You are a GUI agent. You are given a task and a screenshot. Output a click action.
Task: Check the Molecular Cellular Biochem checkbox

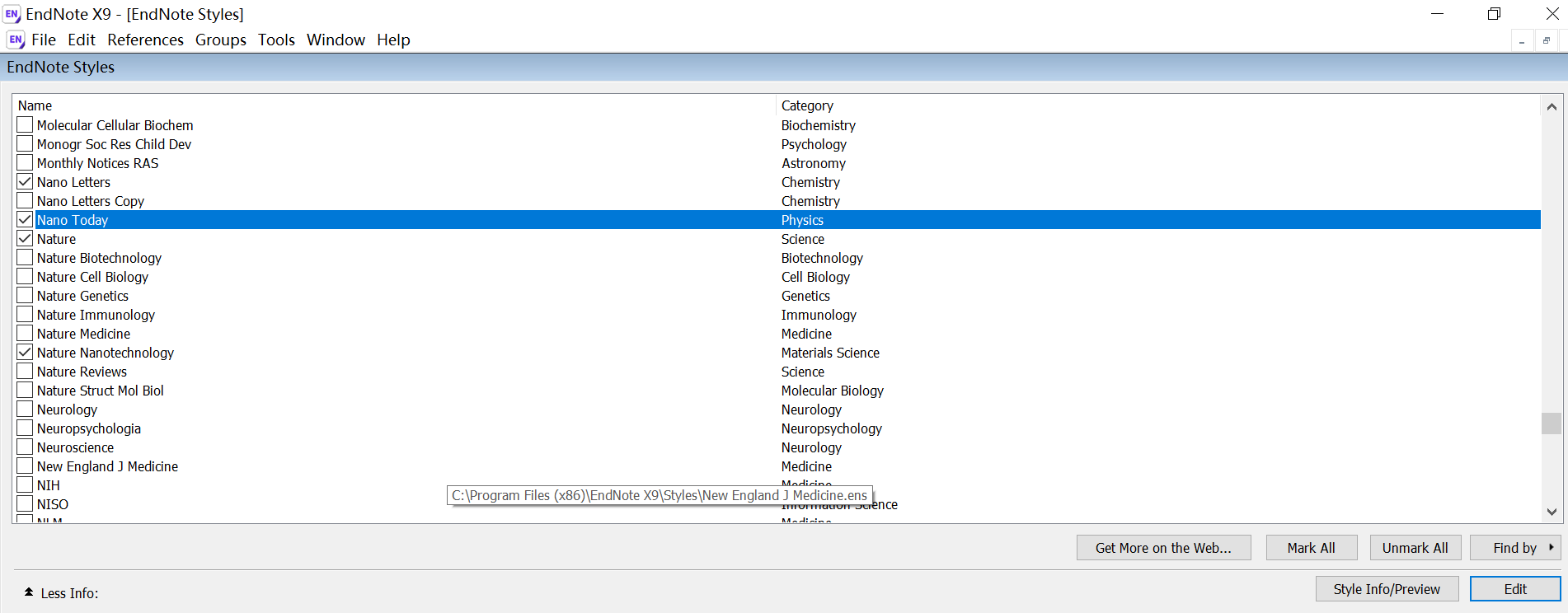click(25, 124)
